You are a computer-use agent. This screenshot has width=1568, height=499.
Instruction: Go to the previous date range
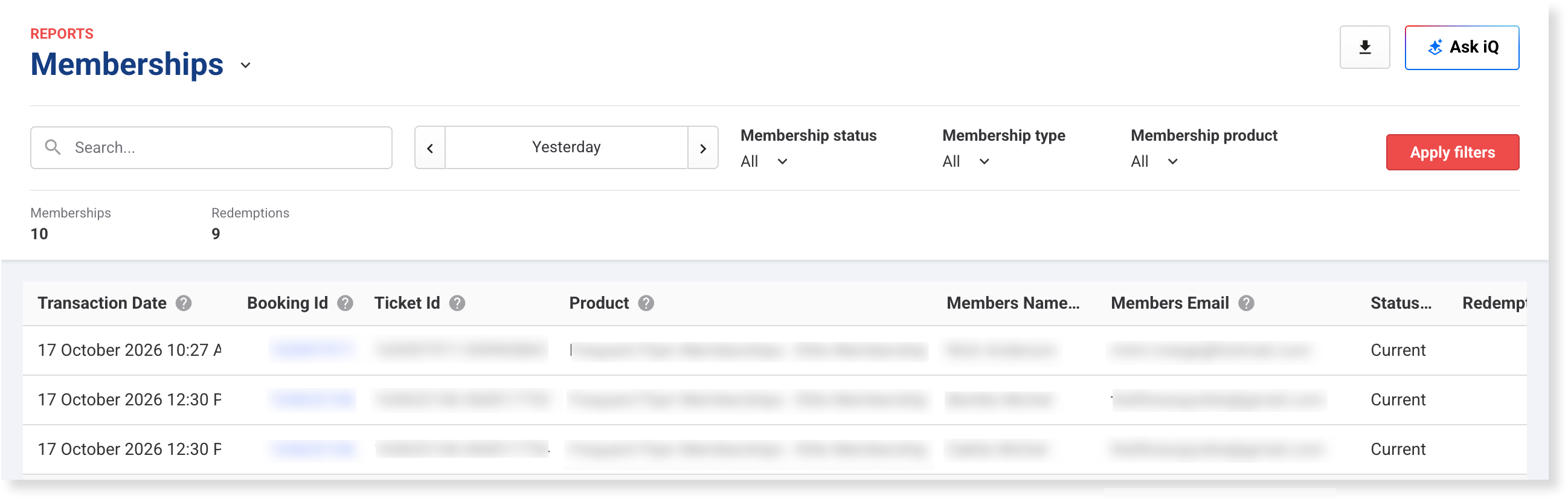[430, 148]
